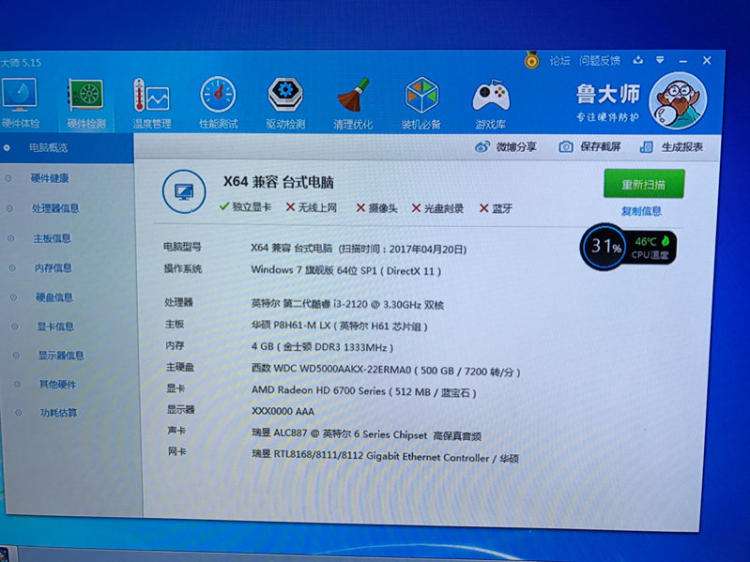750x562 pixels.
Task: Select 内存信息 in sidebar
Action: (x=53, y=268)
